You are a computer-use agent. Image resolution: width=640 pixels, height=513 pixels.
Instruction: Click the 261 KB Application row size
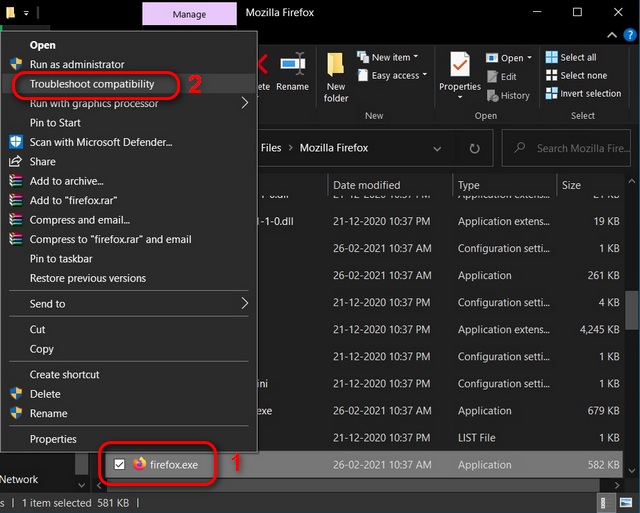coord(603,275)
